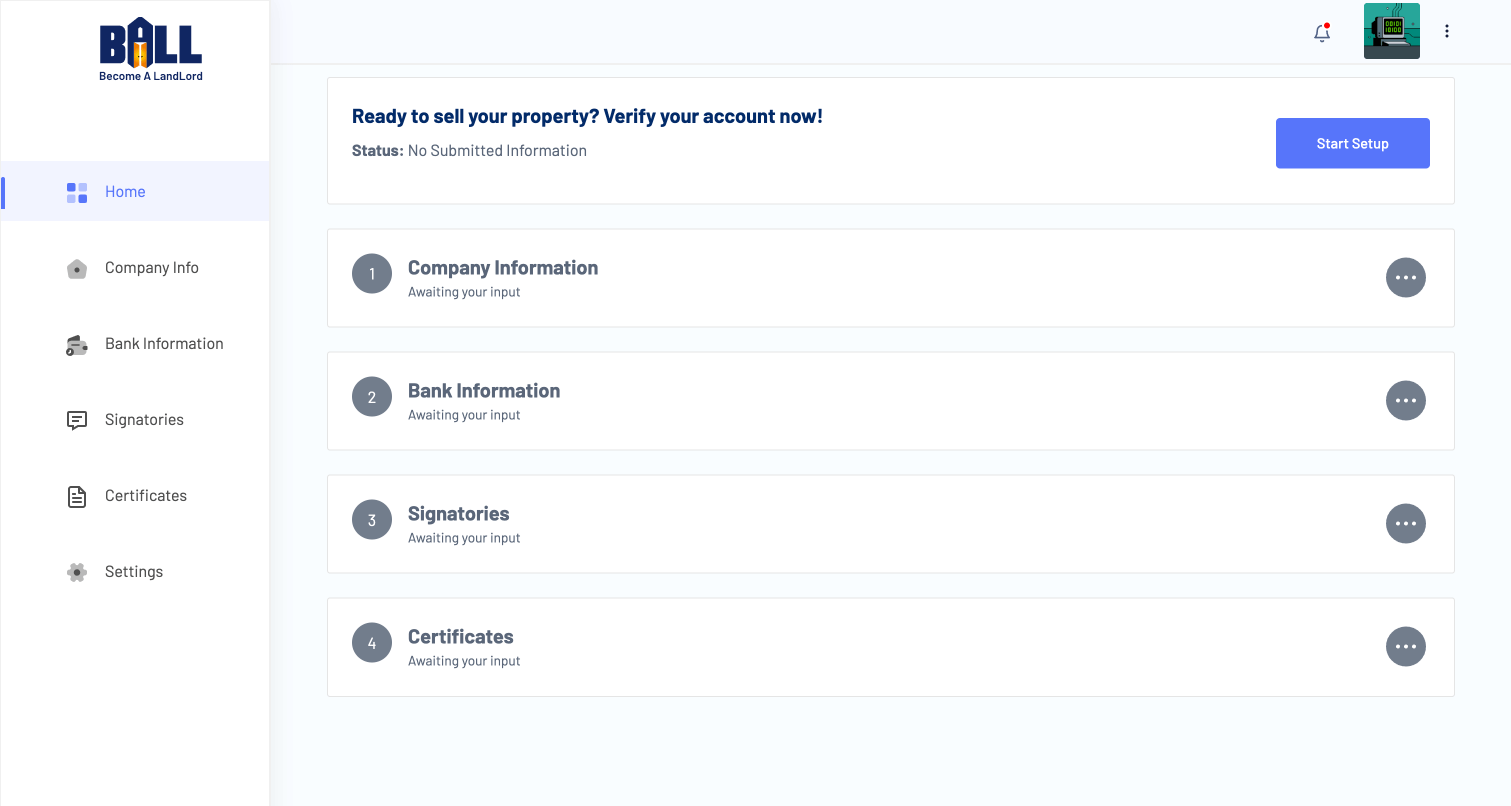The width and height of the screenshot is (1511, 806).
Task: Open the Signatories step ellipsis button
Action: pyautogui.click(x=1405, y=524)
